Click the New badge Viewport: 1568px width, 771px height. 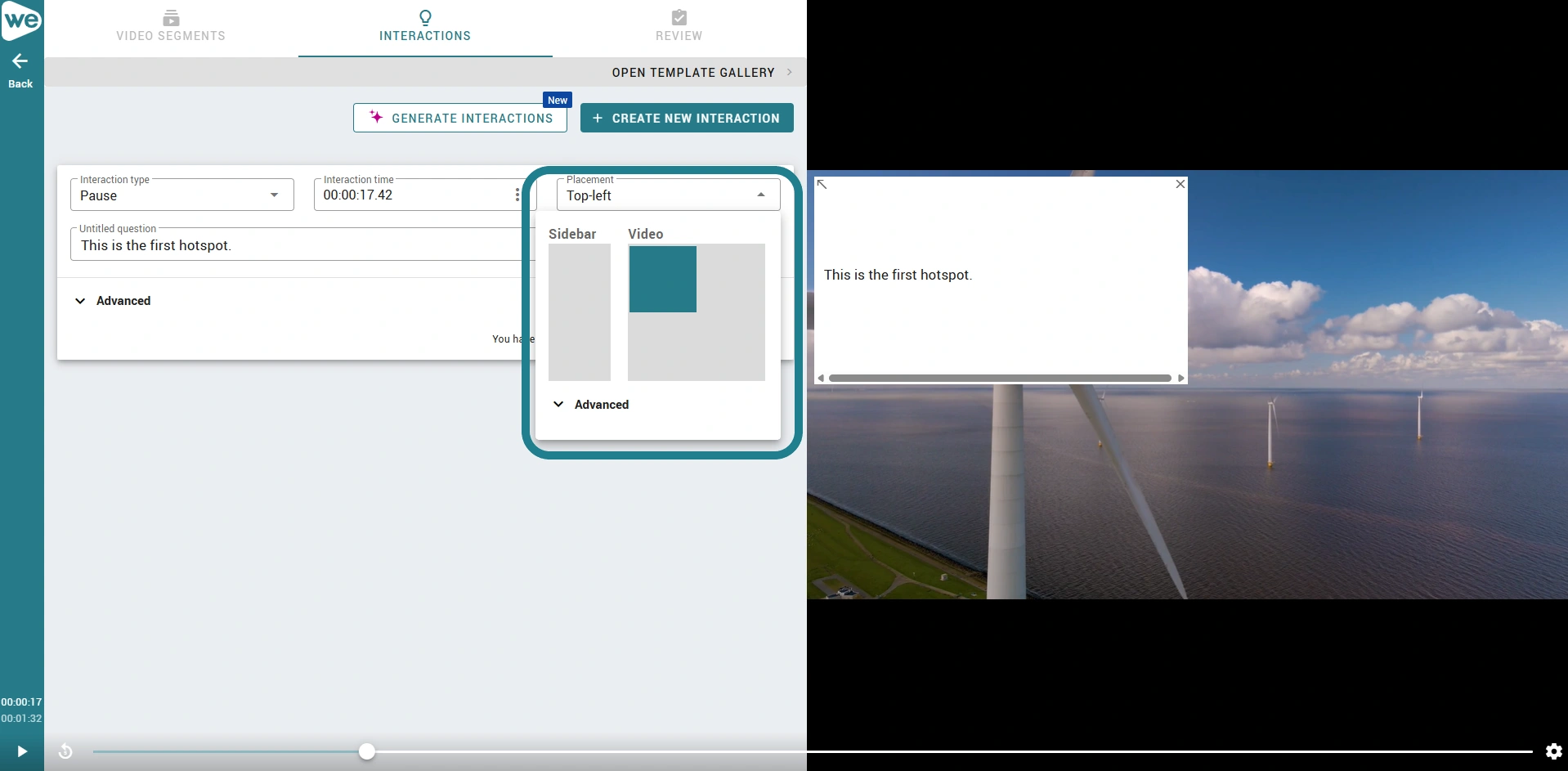(558, 100)
